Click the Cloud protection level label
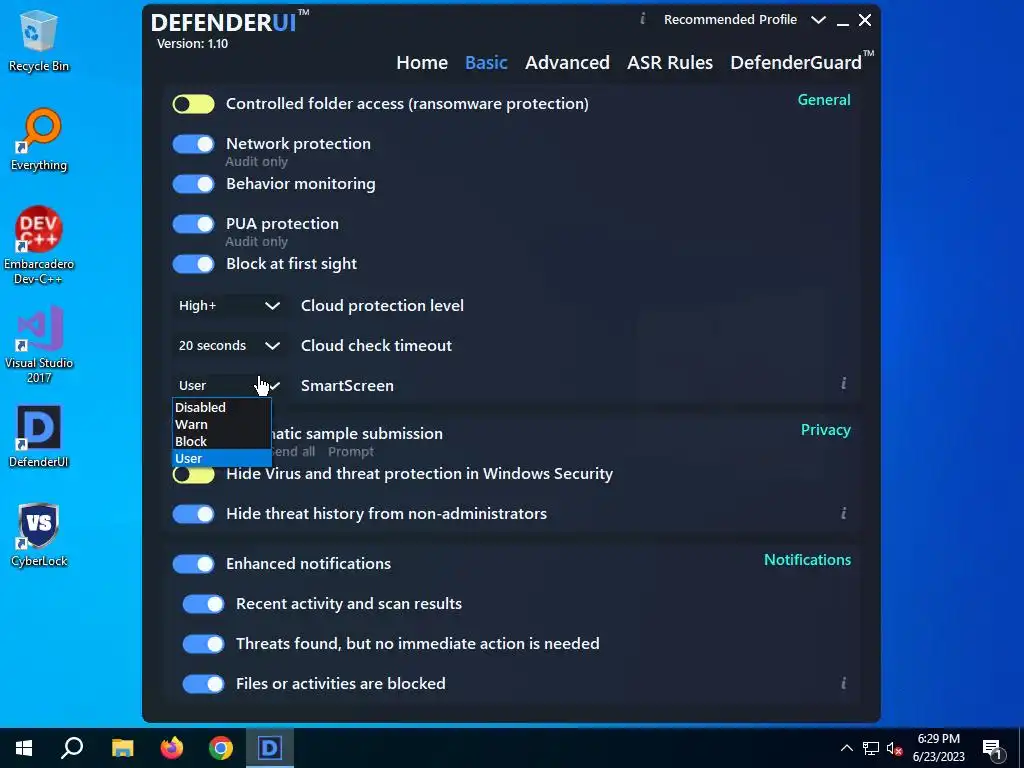Image resolution: width=1024 pixels, height=768 pixels. point(382,306)
